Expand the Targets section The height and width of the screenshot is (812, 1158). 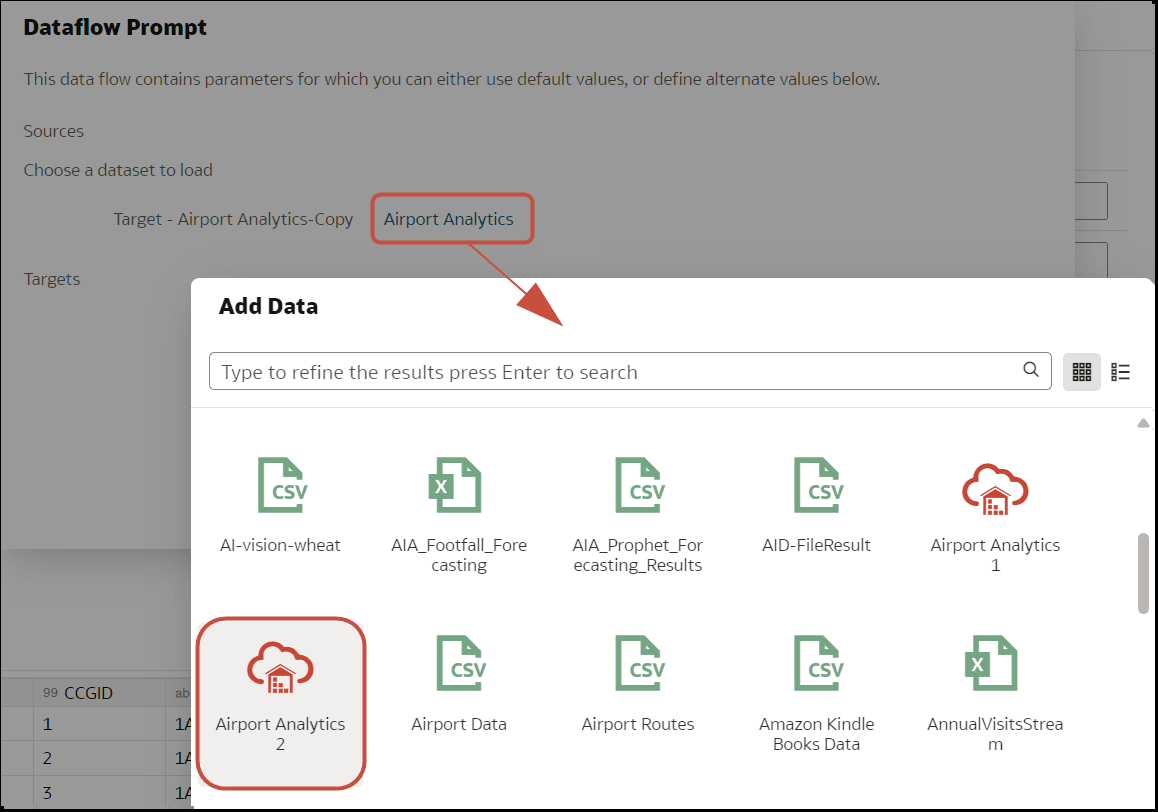pyautogui.click(x=51, y=278)
